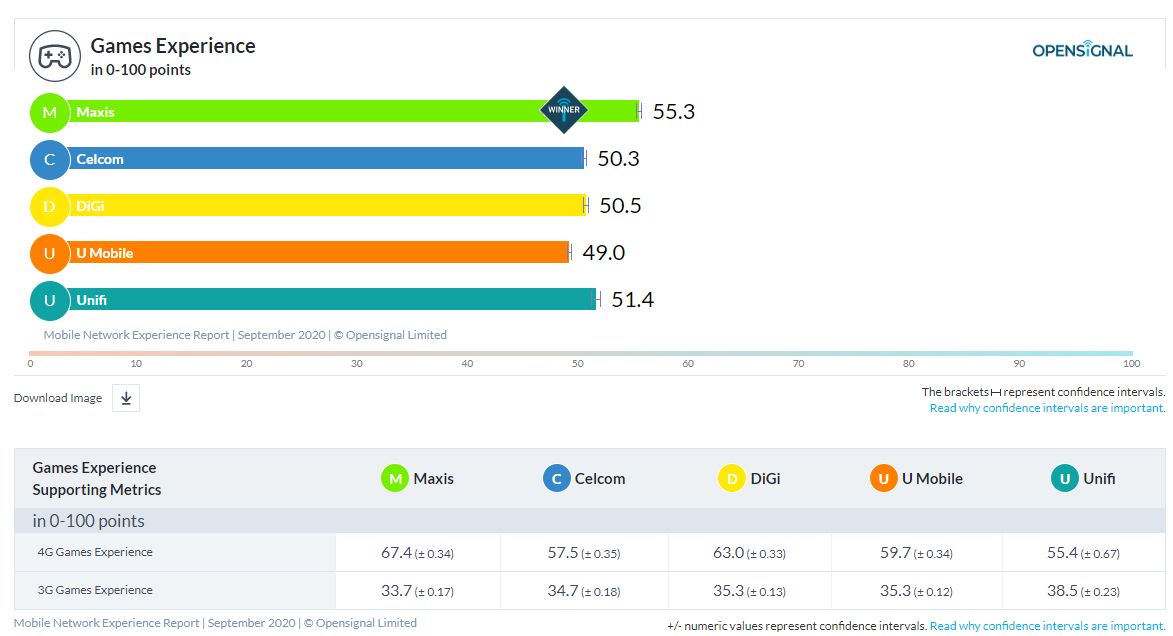Screen dimensions: 1173x636
Task: Click the teal Unifi circle icon in chart
Action: pos(49,300)
